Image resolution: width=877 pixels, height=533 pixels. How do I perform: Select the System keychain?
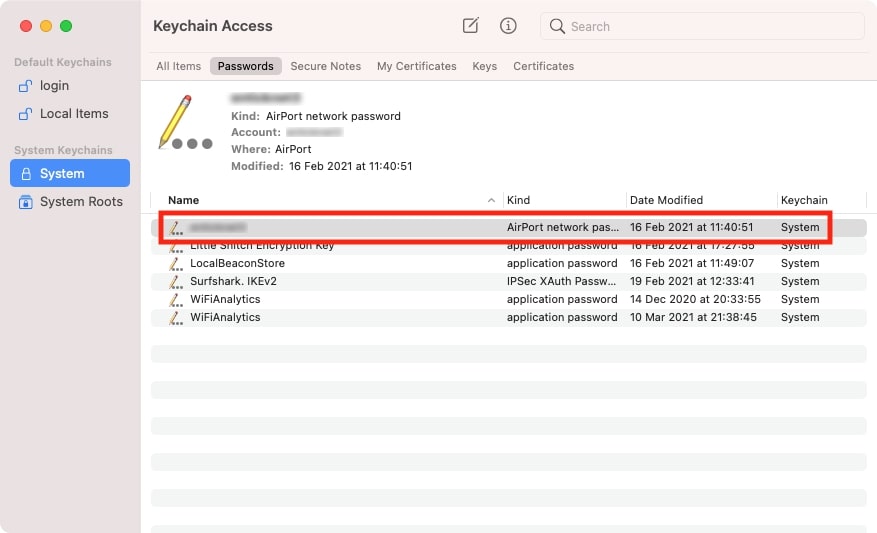[x=69, y=173]
